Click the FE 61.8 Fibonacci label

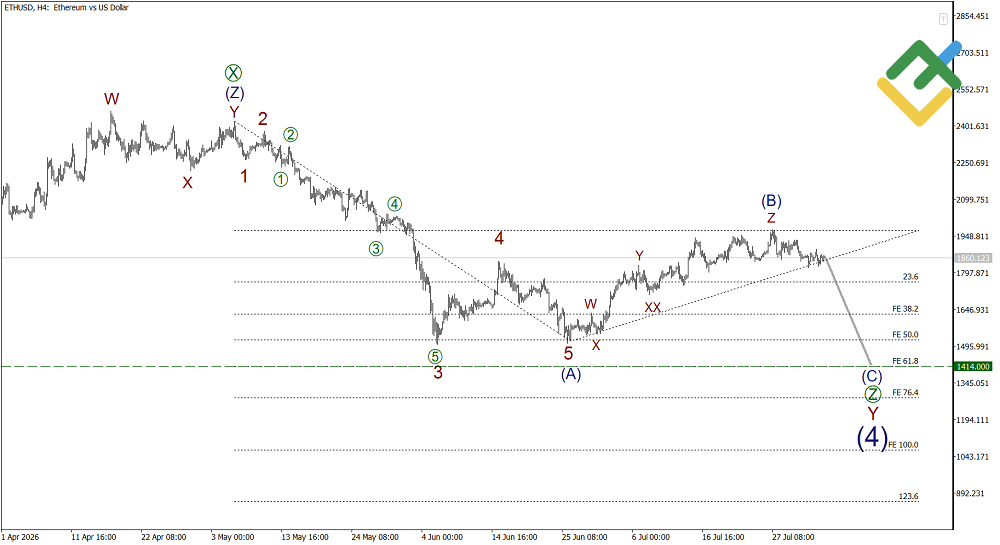coord(905,361)
